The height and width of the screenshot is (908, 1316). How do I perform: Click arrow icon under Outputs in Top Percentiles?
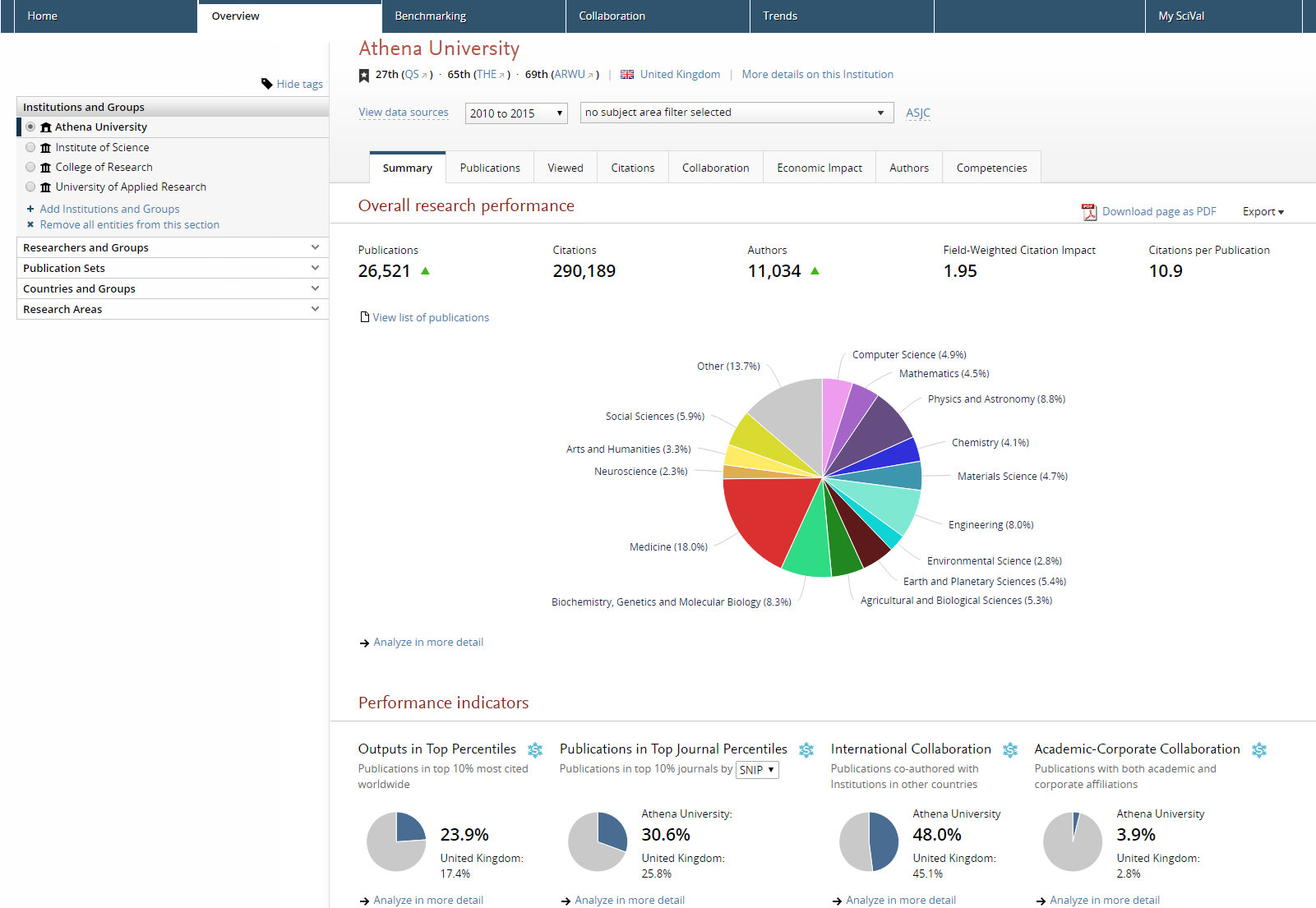point(364,901)
